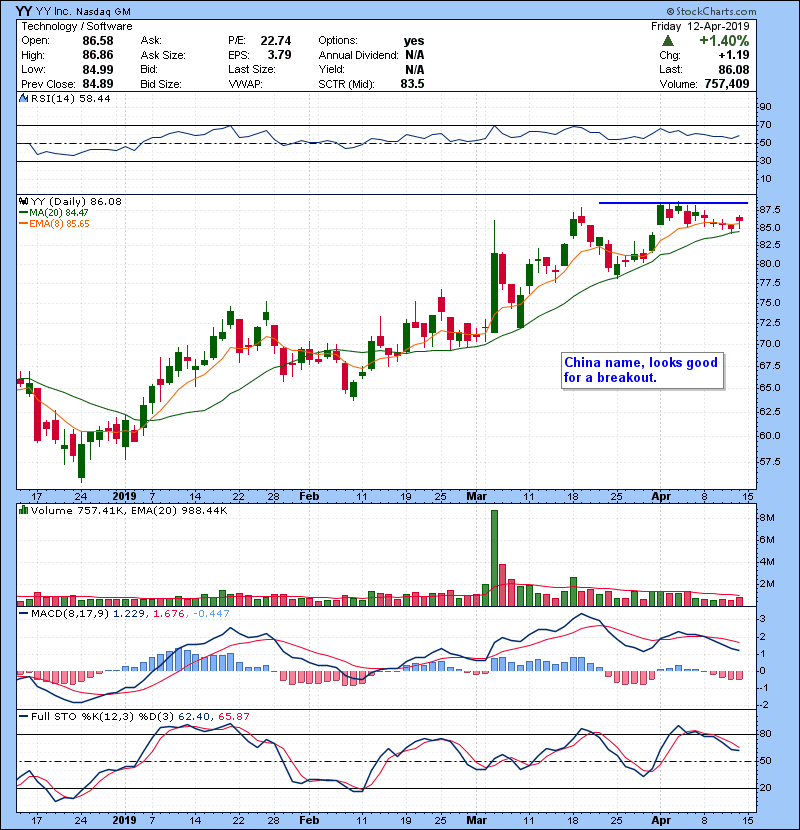Click the RSI(14) 58.44 label

click(70, 98)
